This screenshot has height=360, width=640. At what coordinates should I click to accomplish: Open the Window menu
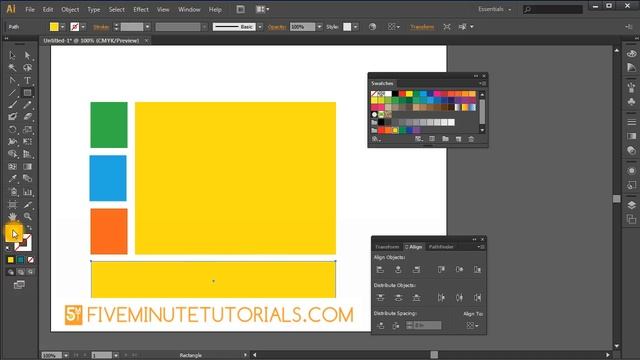tap(189, 9)
